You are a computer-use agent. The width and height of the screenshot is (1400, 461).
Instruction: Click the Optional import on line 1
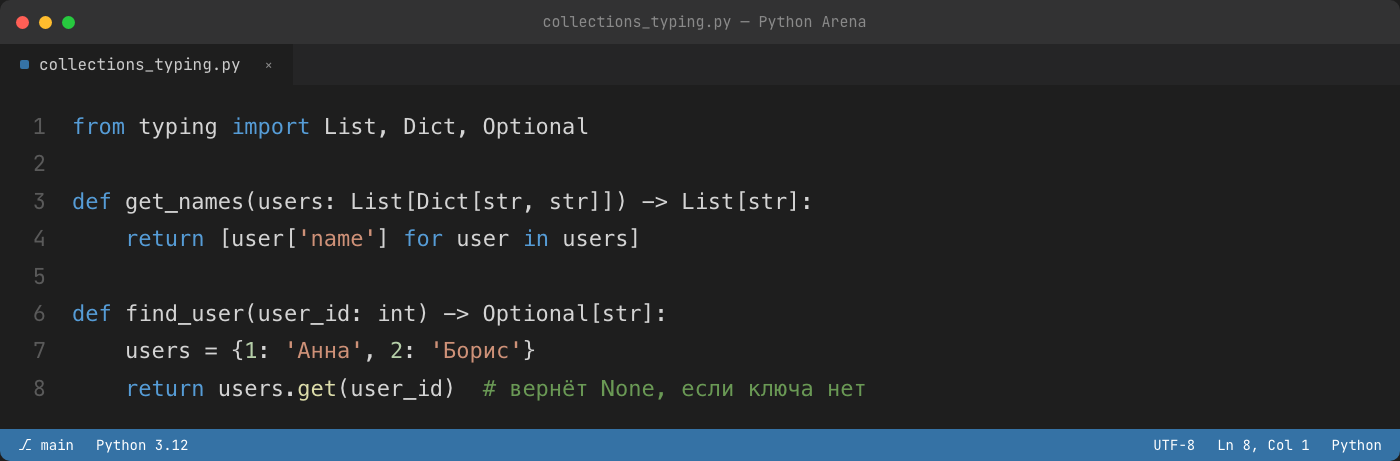[536, 127]
